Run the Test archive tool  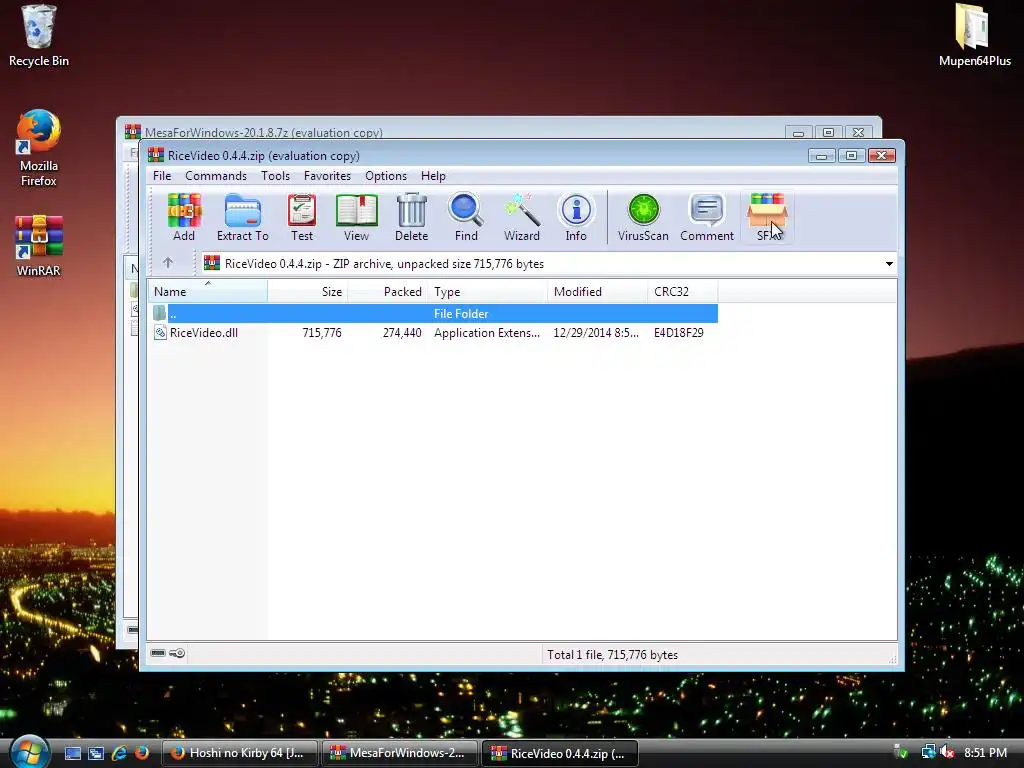click(302, 217)
